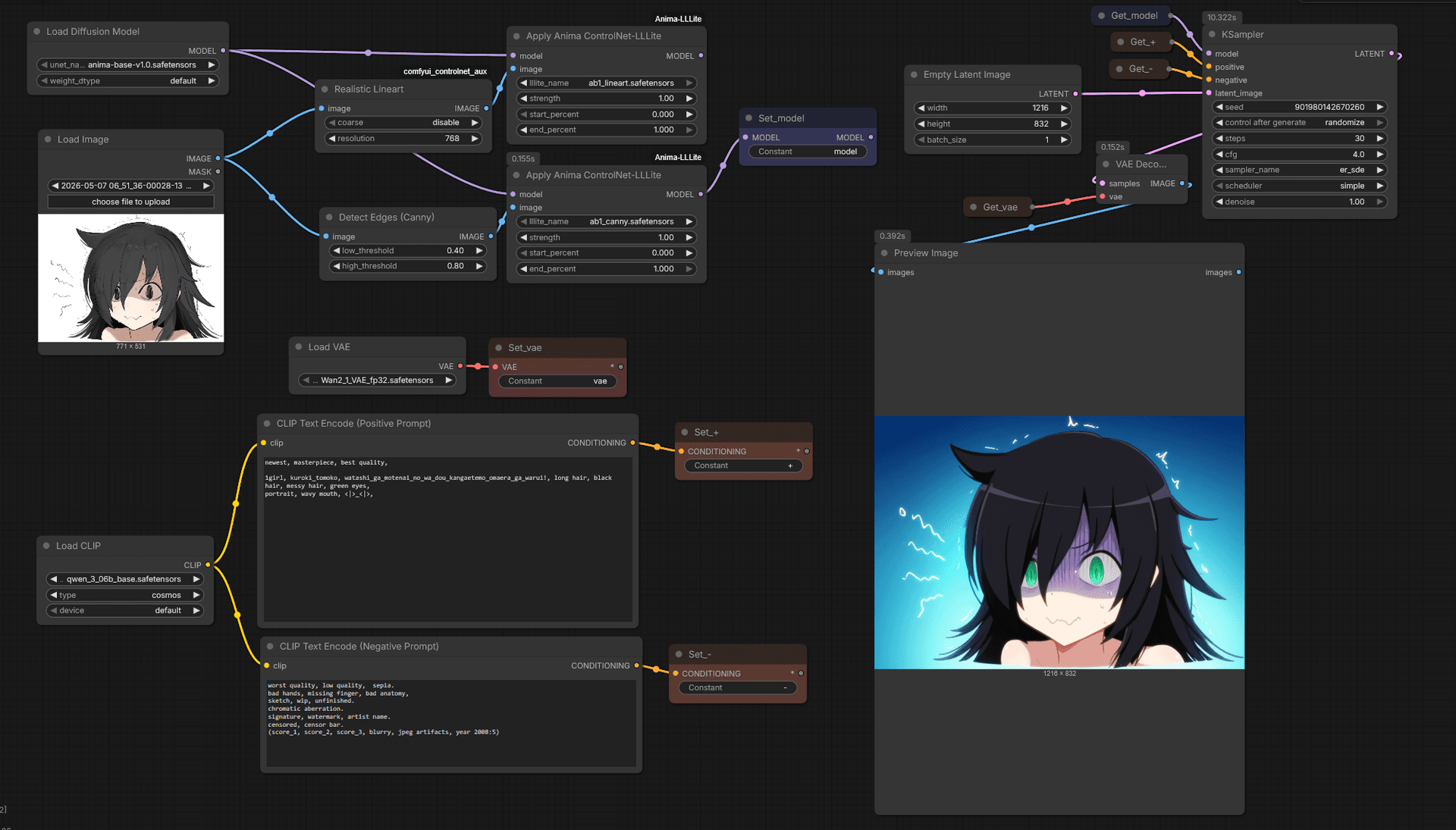Open the llite_name ab1_canny.safetensors dropdown
This screenshot has width=1456, height=830.
tap(607, 222)
